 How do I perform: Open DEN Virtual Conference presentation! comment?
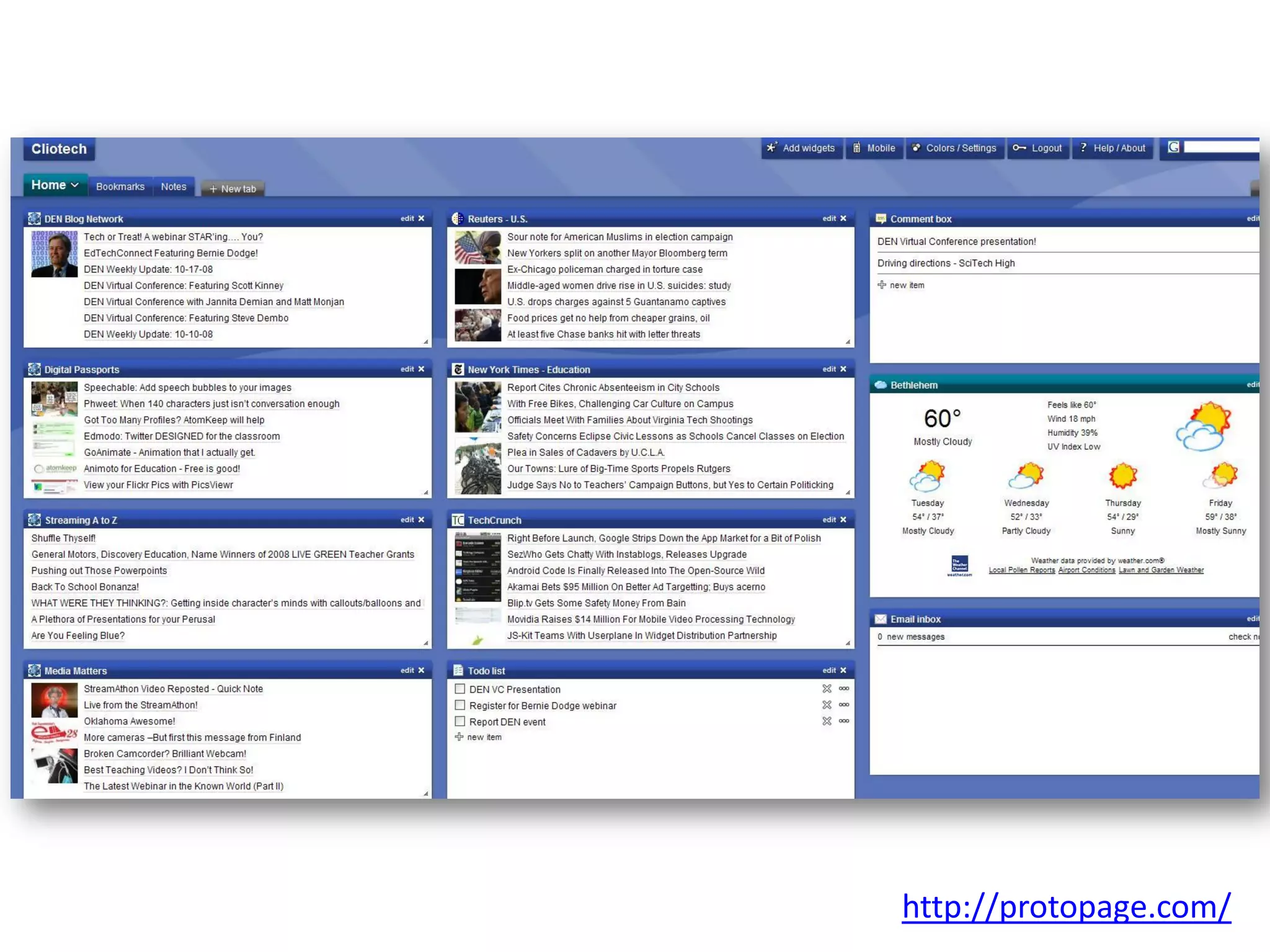click(x=956, y=242)
